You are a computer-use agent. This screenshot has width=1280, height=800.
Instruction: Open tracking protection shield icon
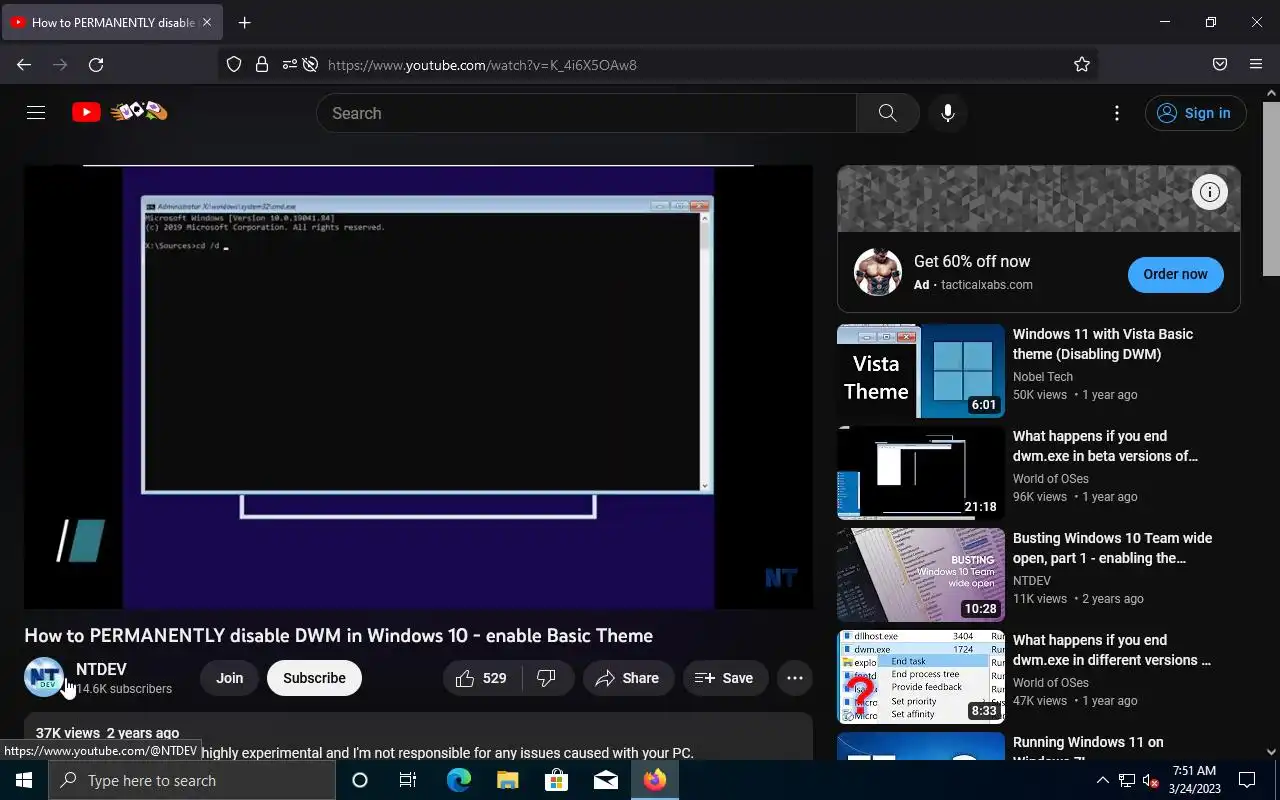click(x=234, y=64)
